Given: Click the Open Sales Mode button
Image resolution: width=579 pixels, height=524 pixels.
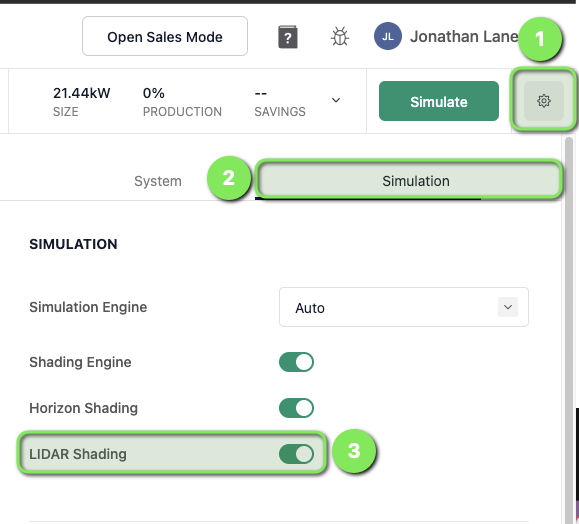Looking at the screenshot, I should 165,36.
